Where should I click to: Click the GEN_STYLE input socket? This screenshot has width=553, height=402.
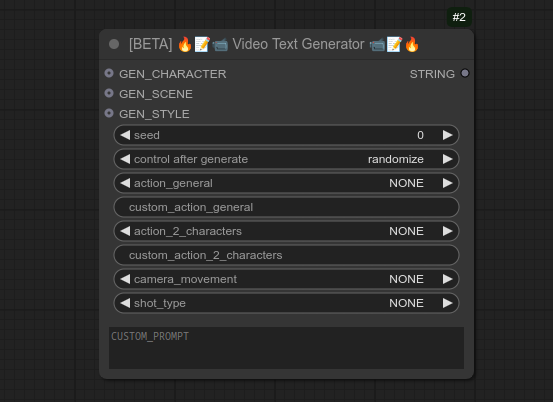pyautogui.click(x=109, y=113)
